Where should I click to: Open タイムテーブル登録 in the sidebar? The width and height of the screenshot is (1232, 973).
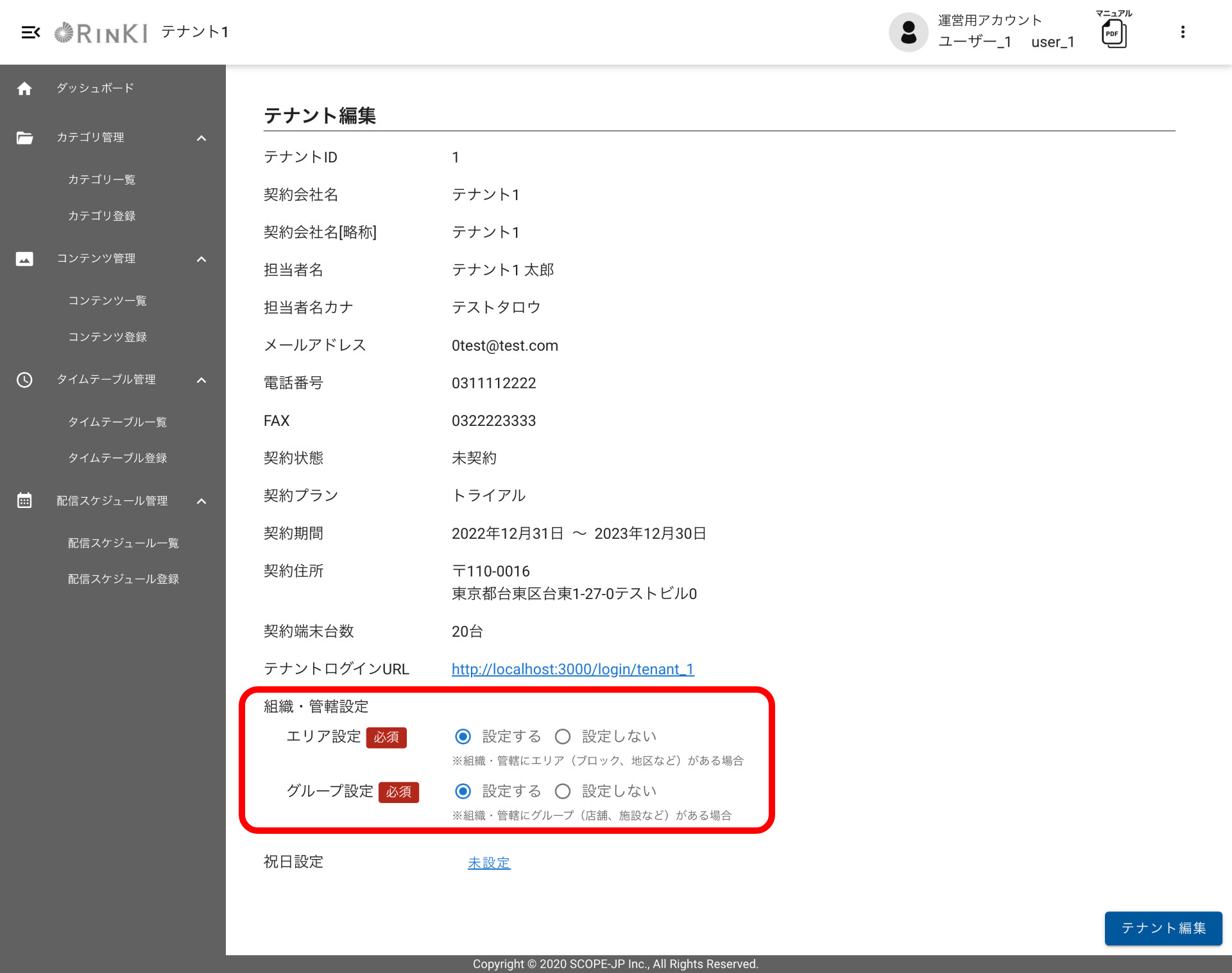pos(117,458)
